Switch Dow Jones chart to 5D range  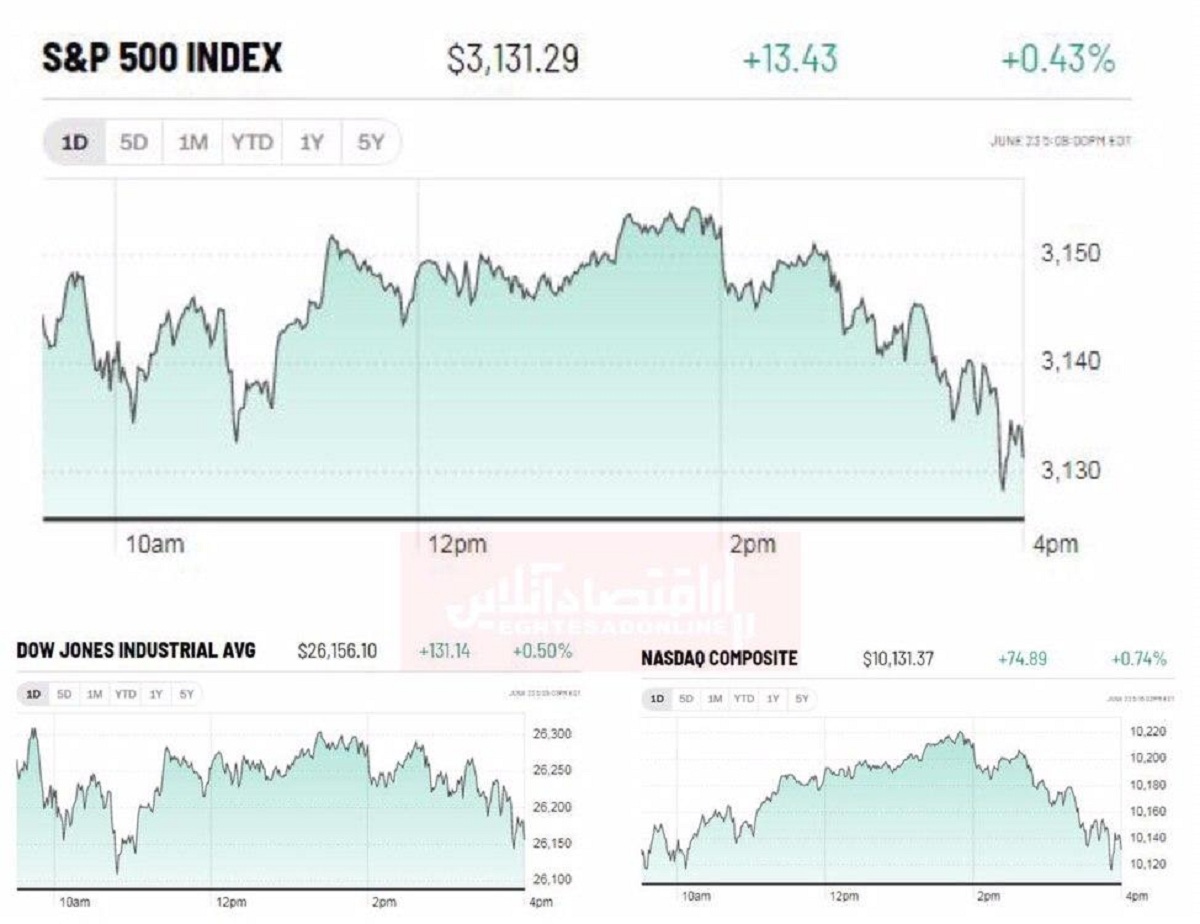click(x=64, y=693)
